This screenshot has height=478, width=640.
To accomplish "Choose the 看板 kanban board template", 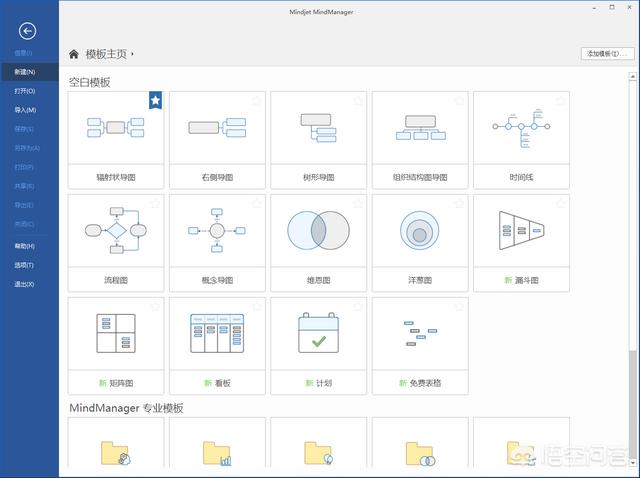I will point(217,346).
